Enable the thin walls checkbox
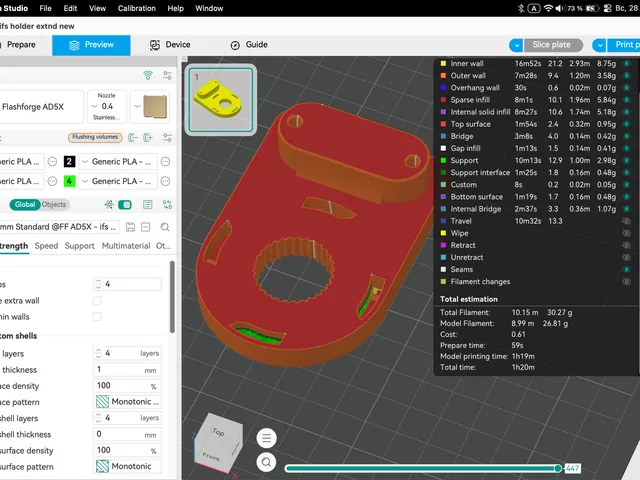 pyautogui.click(x=97, y=316)
